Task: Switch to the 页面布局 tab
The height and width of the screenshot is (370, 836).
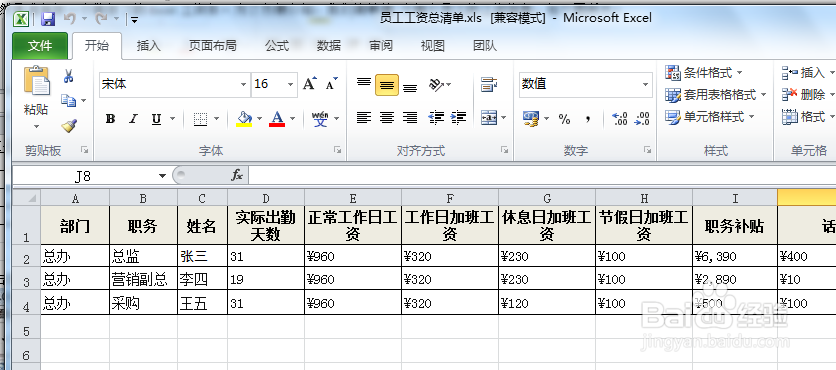Action: coord(212,46)
